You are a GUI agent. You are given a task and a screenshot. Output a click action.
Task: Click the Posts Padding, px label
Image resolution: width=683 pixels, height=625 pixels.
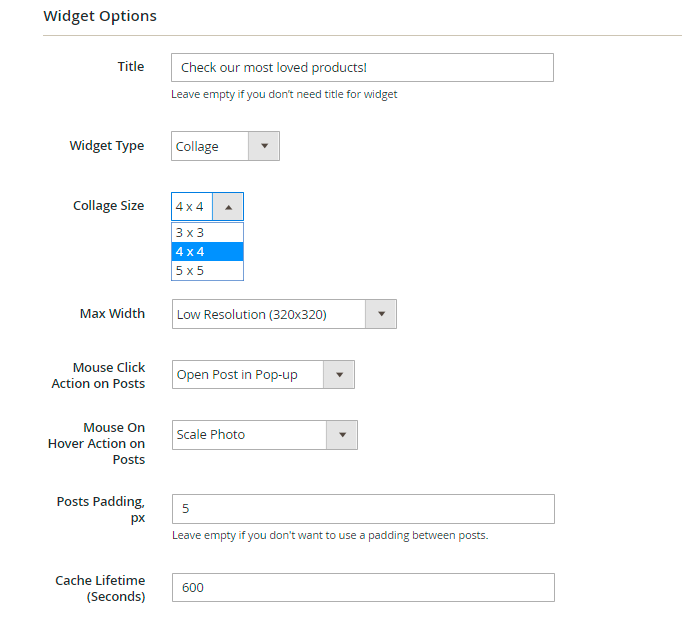[x=101, y=509]
